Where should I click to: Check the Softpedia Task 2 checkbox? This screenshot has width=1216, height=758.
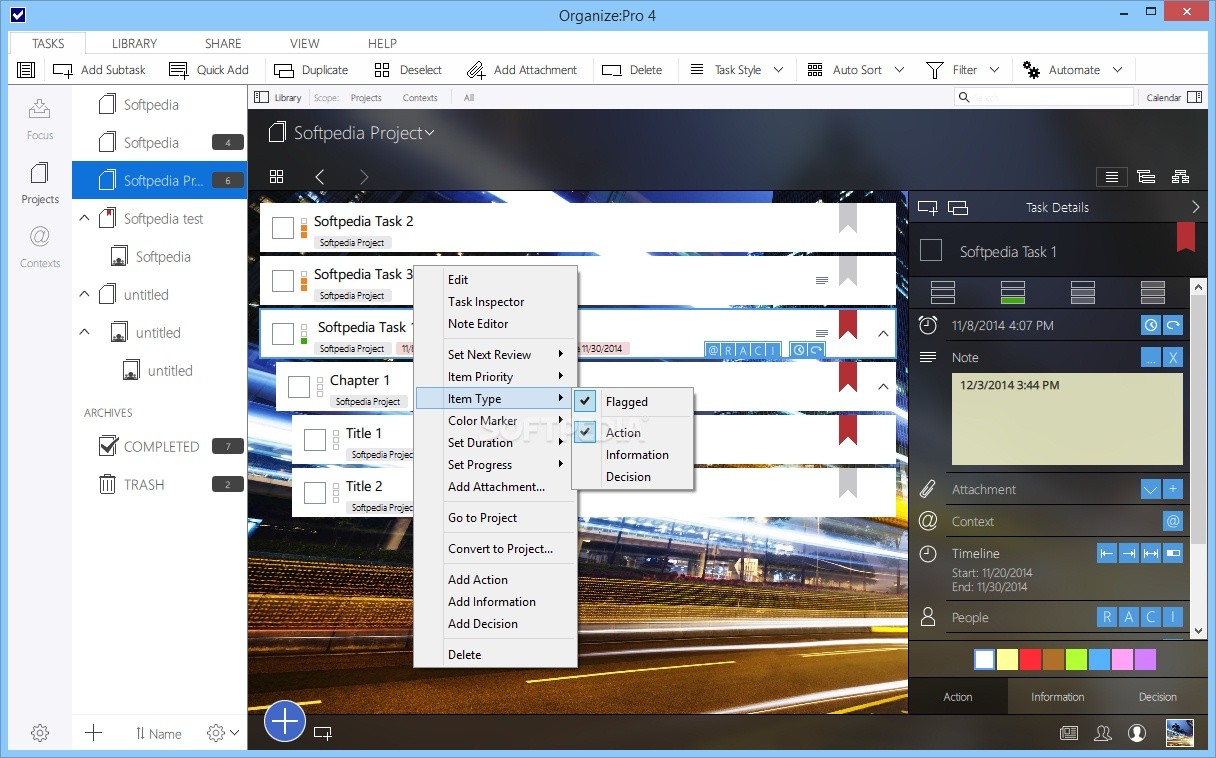(x=283, y=228)
